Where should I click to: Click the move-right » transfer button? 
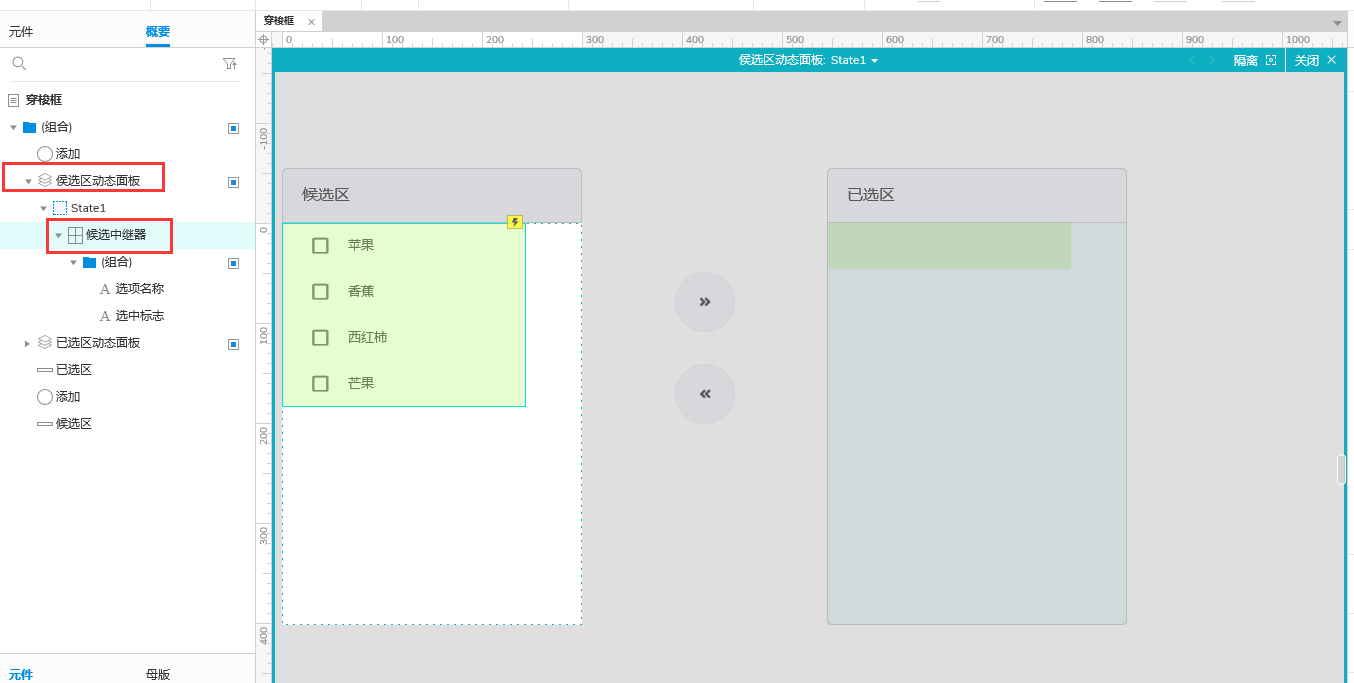click(x=705, y=302)
